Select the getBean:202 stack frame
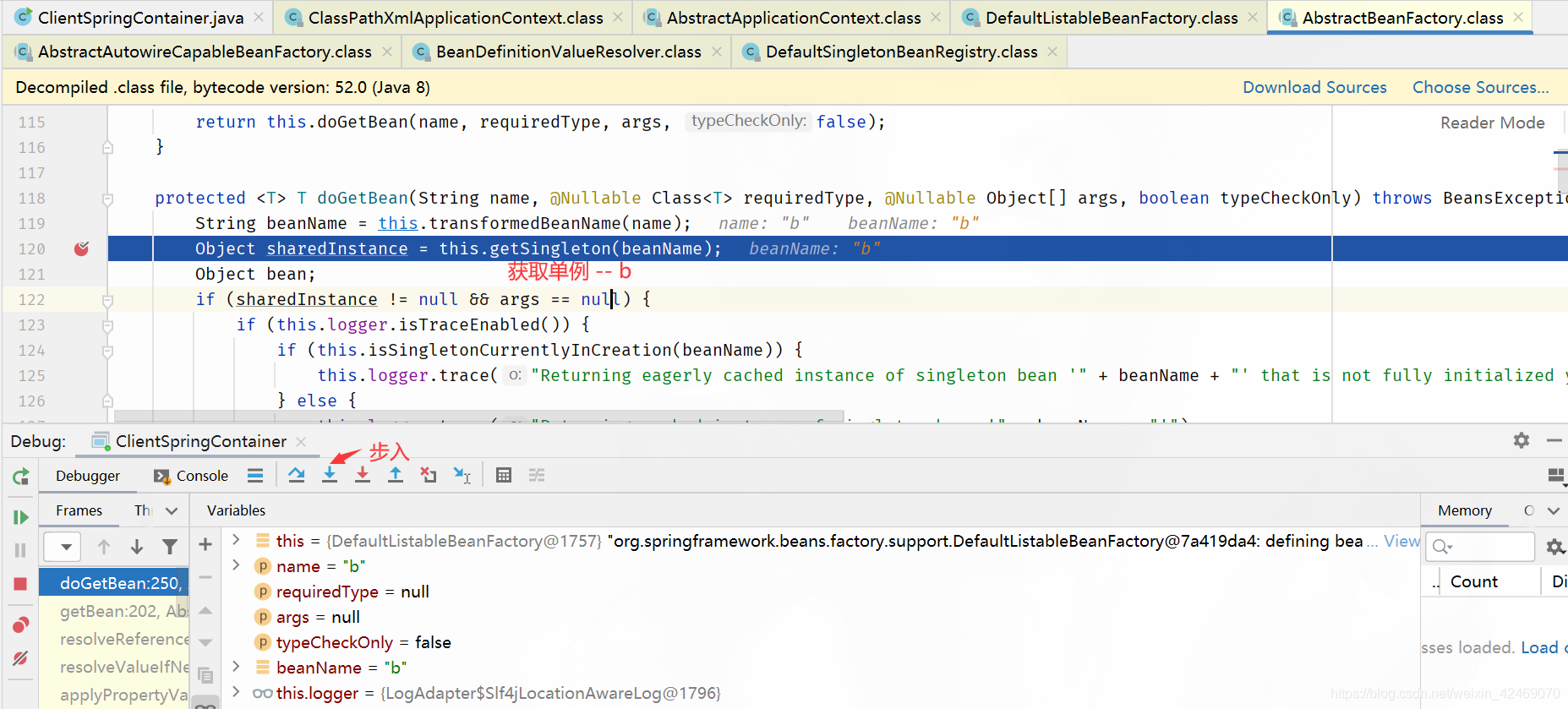Screen dimensions: 1568x709 pyautogui.click(x=114, y=611)
